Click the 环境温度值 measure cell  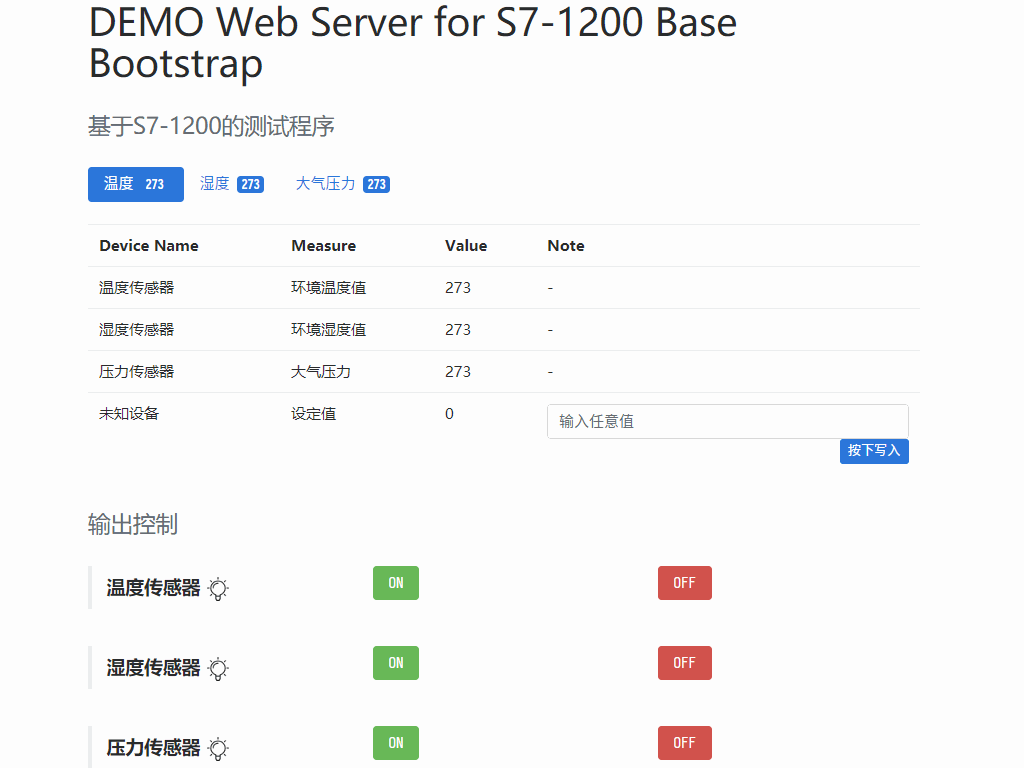[328, 288]
